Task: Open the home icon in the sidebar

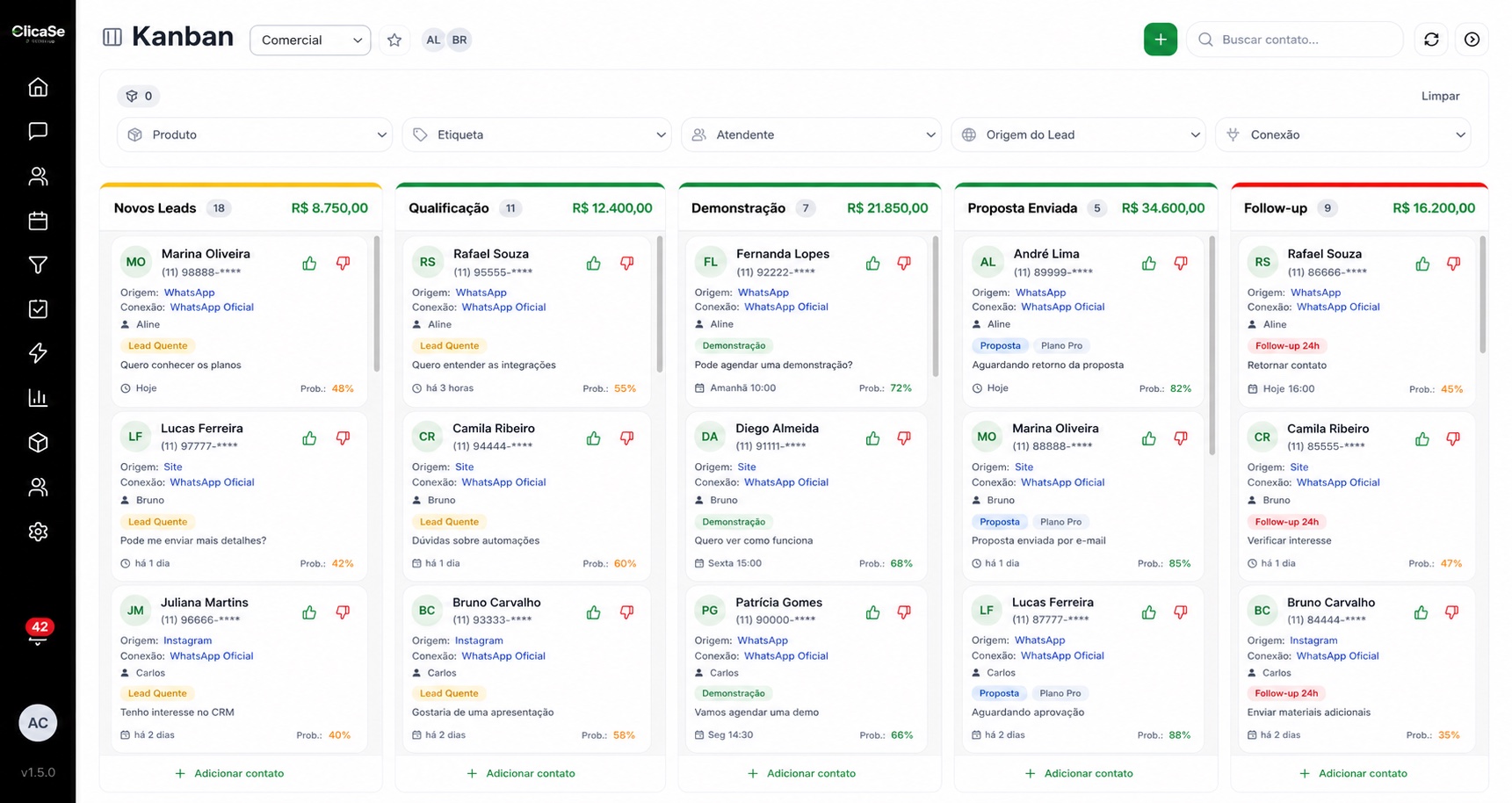Action: coord(38,87)
